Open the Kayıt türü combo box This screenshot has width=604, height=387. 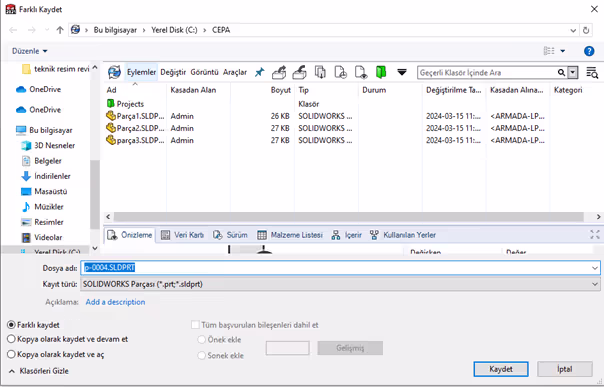(340, 284)
